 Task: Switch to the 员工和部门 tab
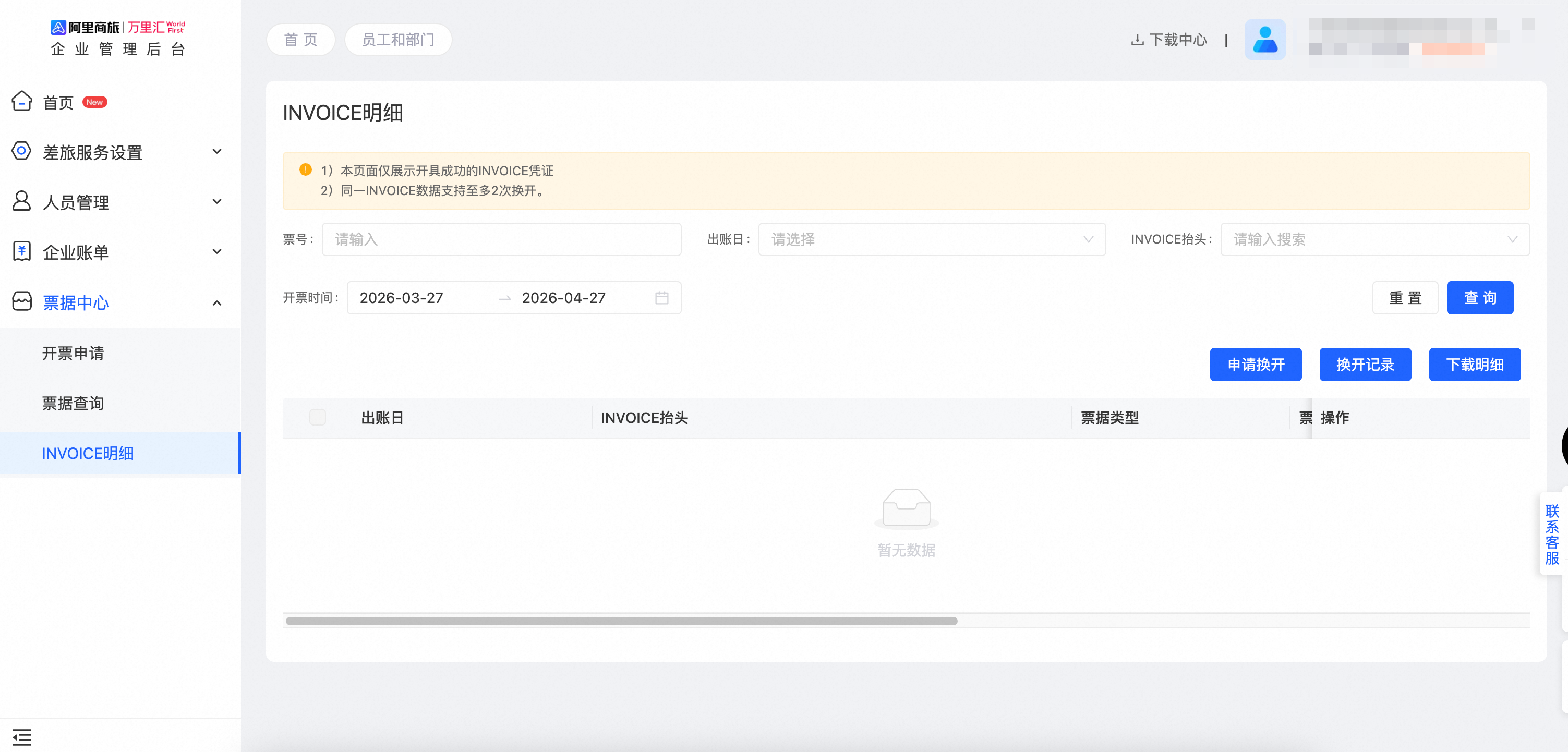[398, 40]
